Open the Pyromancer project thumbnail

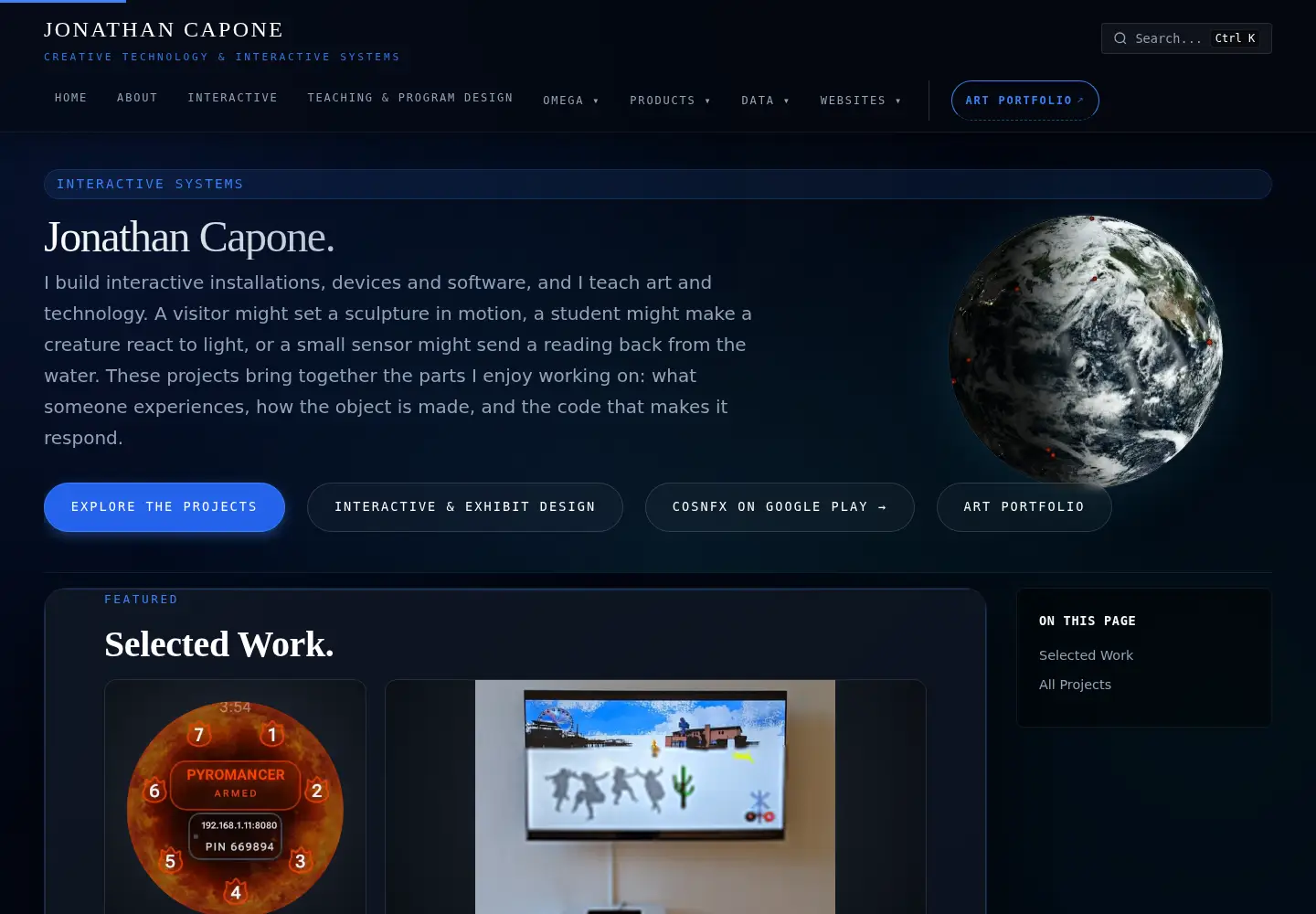pyautogui.click(x=235, y=797)
